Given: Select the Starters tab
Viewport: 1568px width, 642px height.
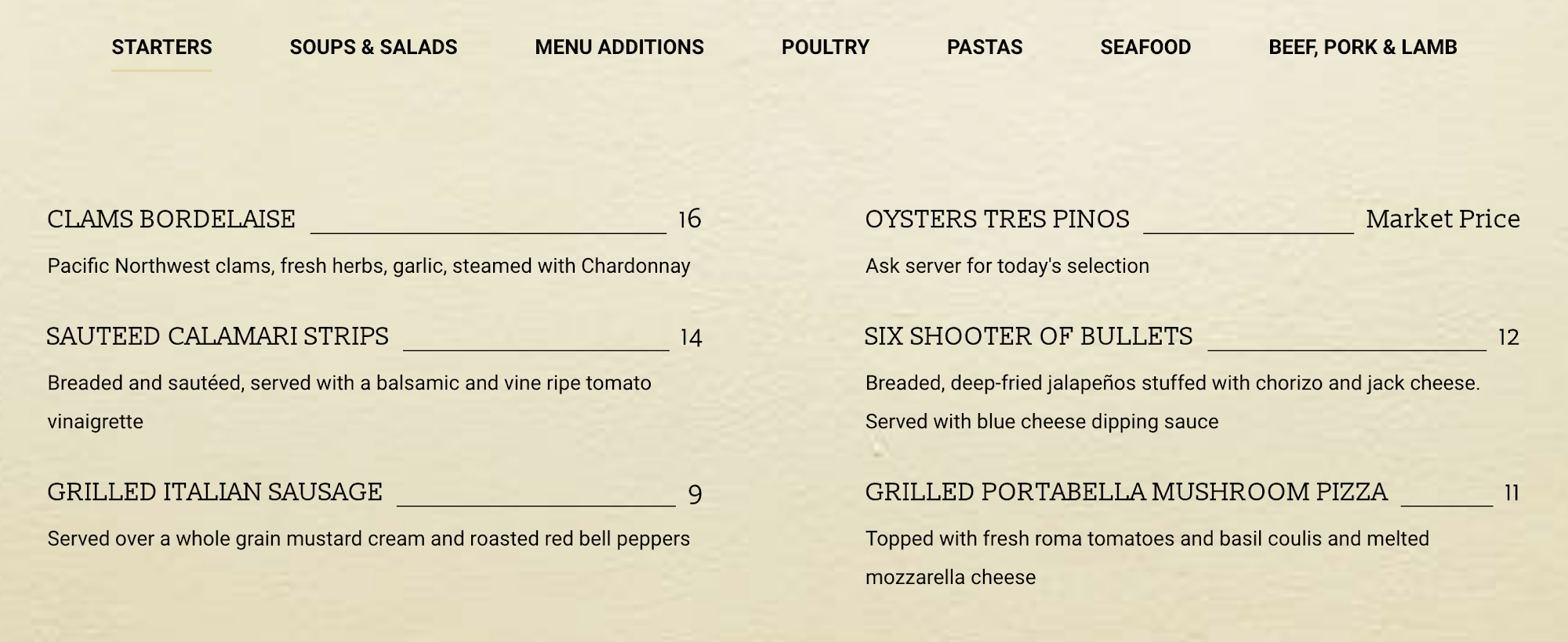Looking at the screenshot, I should [162, 47].
